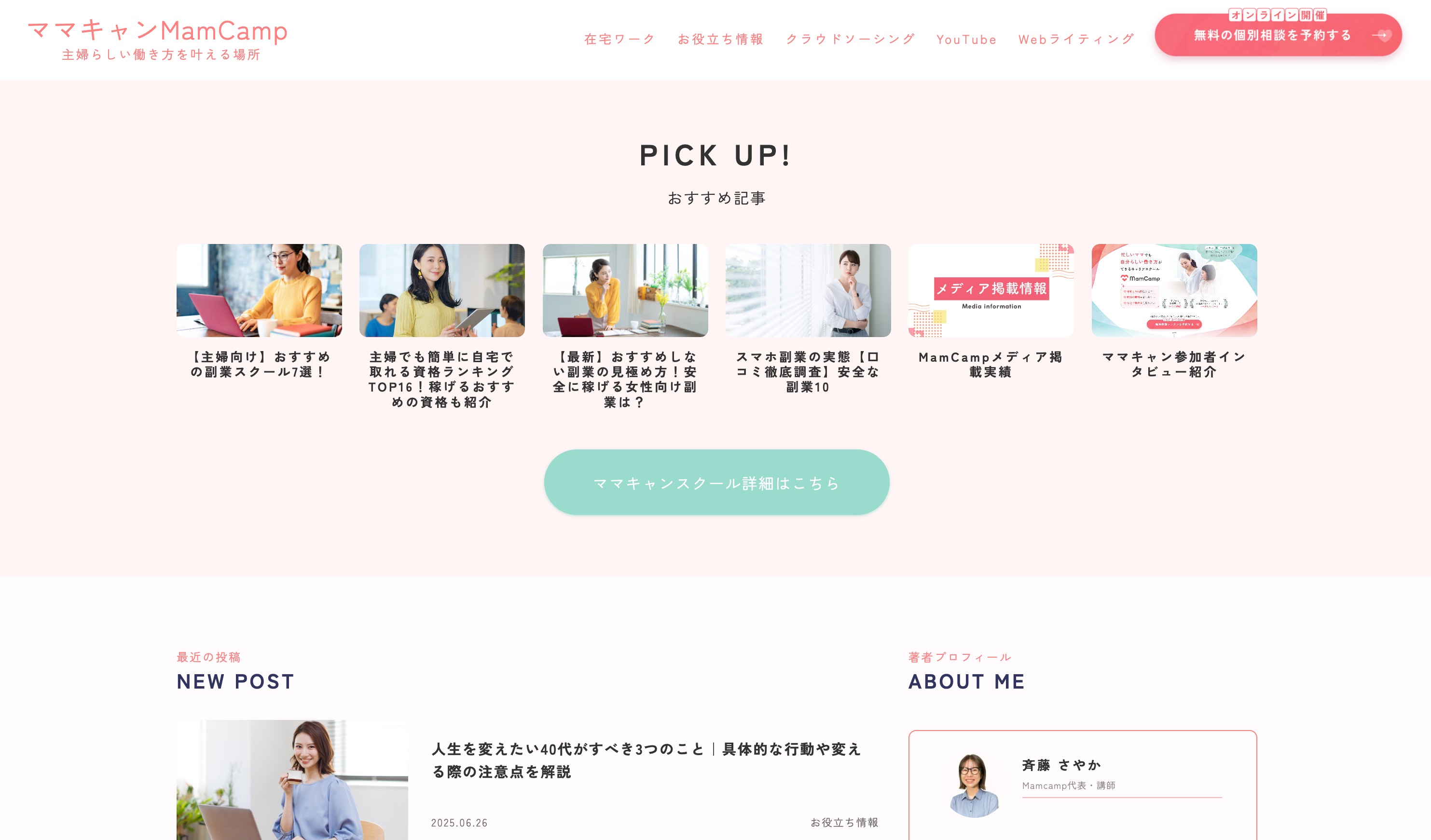The height and width of the screenshot is (840, 1431).
Task: Open article title MamCampメディア掲載実績
Action: coord(991,365)
